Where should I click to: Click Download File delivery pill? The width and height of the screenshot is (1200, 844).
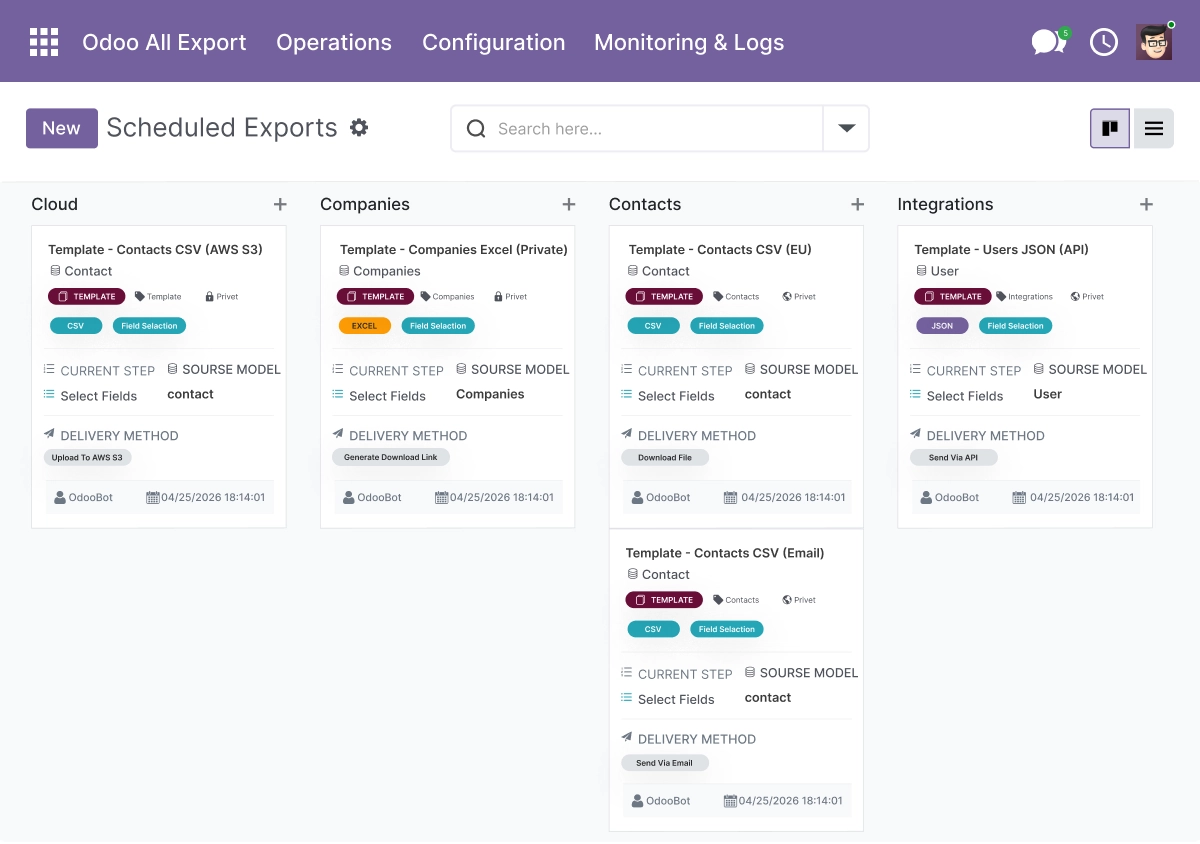point(665,458)
